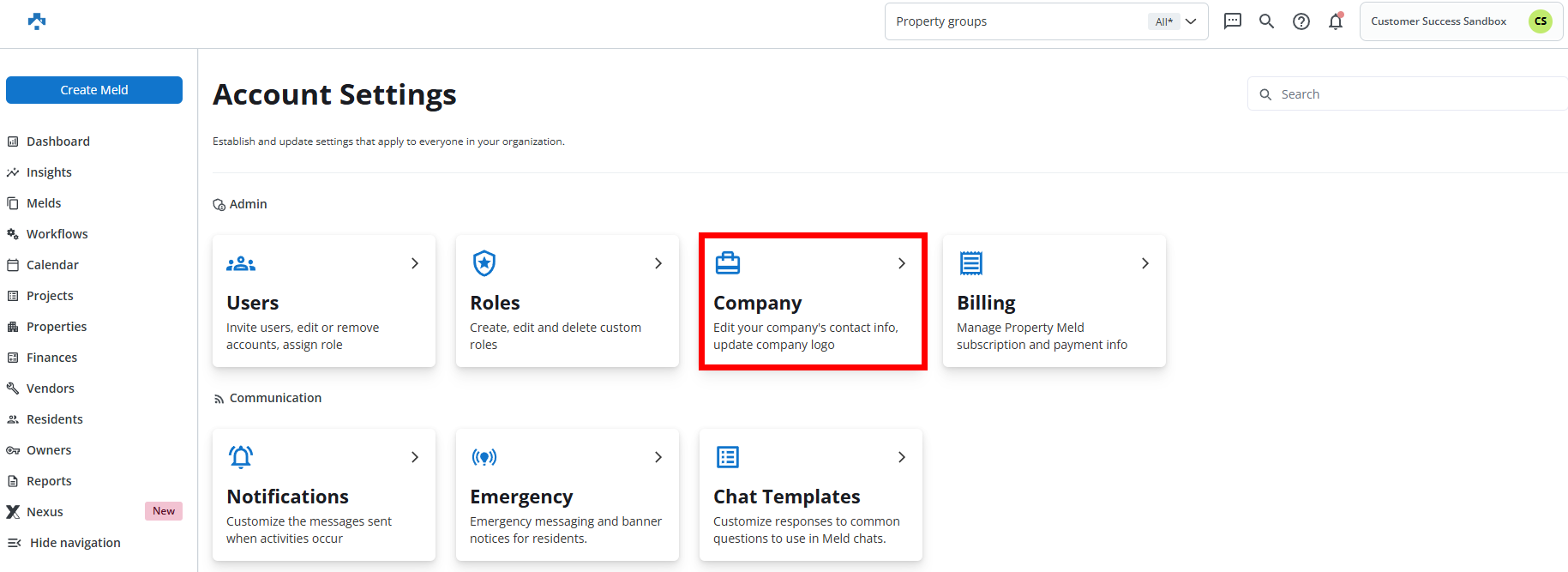Open Chat Templates card chevron arrow

point(901,457)
